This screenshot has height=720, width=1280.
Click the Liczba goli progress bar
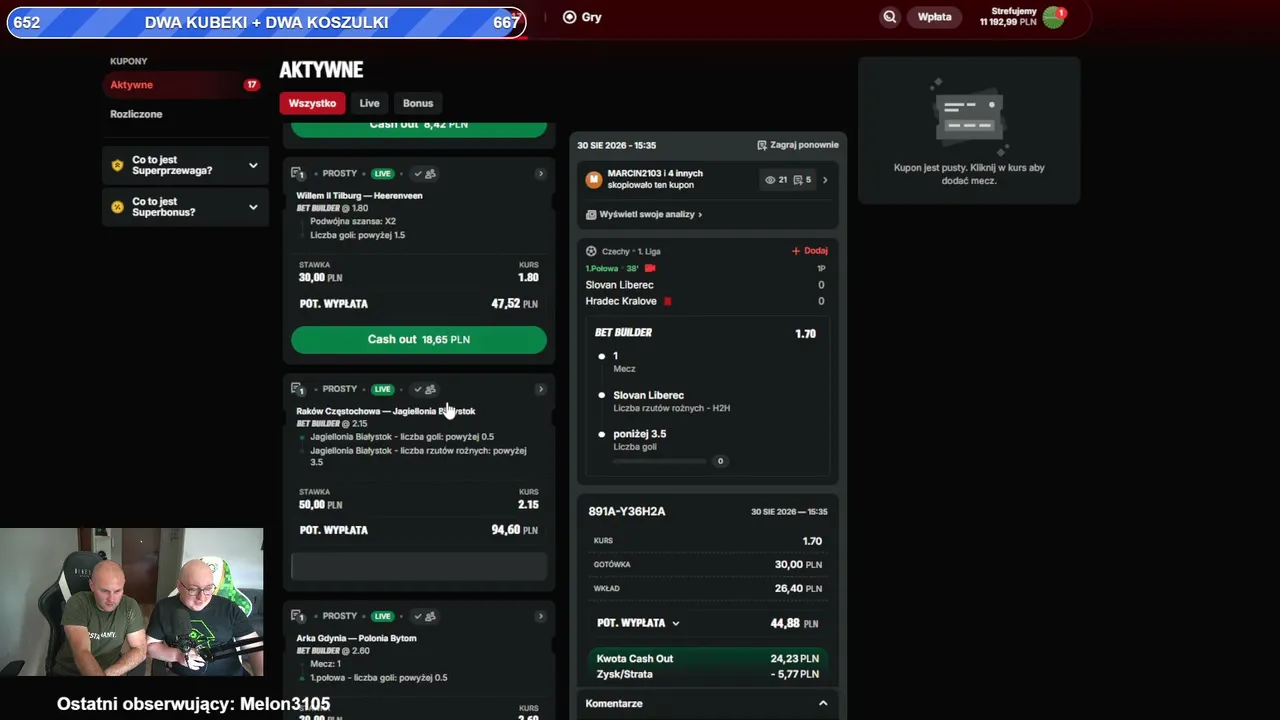(x=662, y=461)
